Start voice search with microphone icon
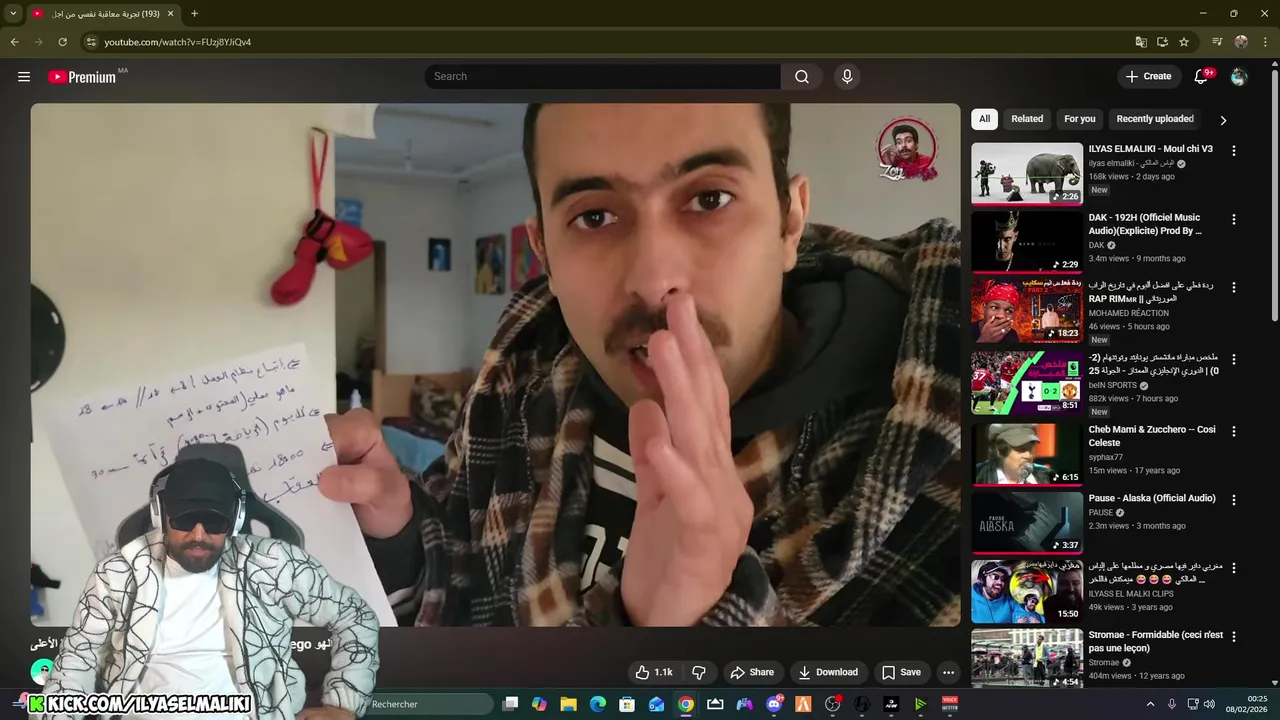This screenshot has height=720, width=1280. tap(847, 77)
